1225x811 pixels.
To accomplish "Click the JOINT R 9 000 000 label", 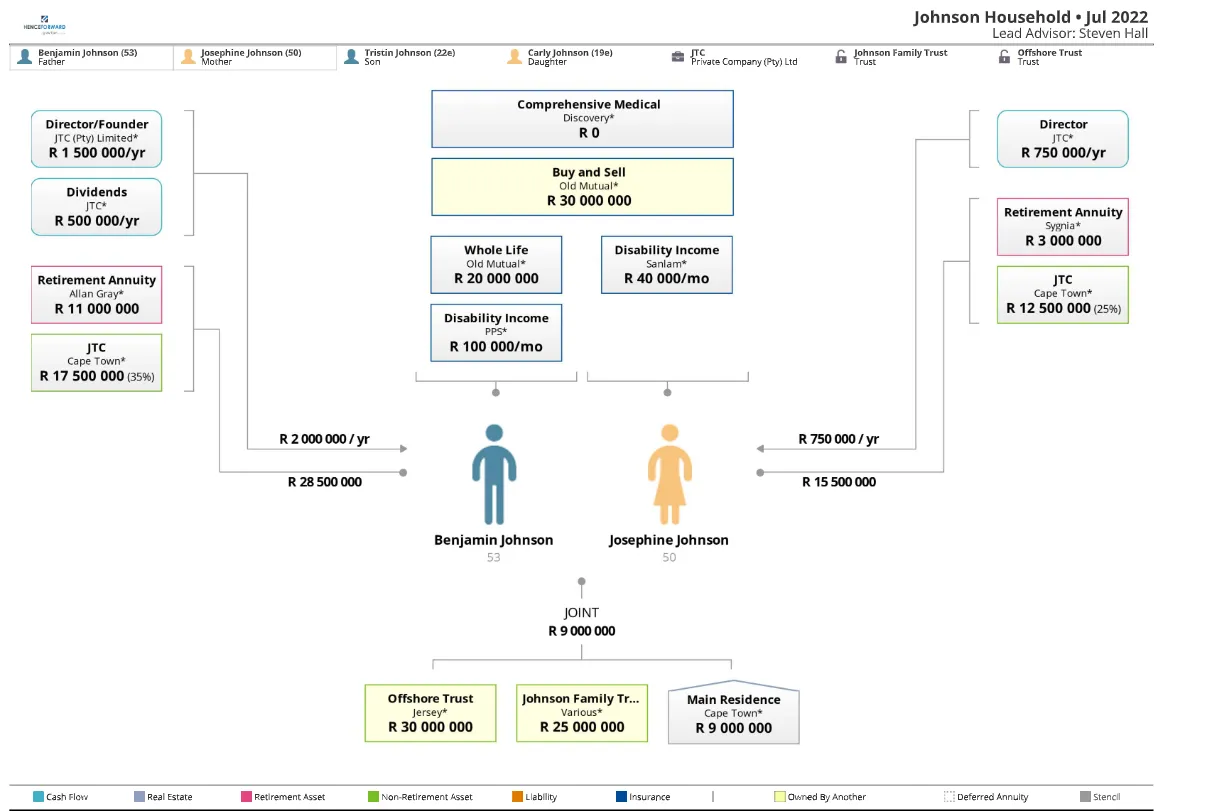I will 582,622.
